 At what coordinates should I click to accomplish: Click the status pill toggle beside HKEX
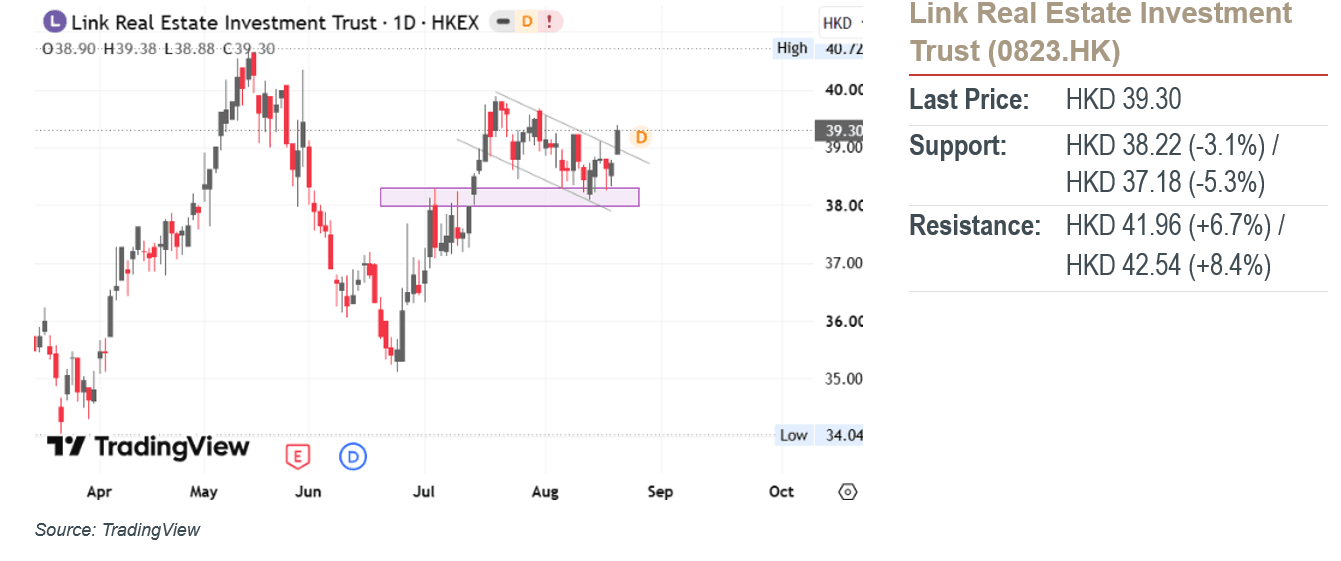pyautogui.click(x=505, y=21)
